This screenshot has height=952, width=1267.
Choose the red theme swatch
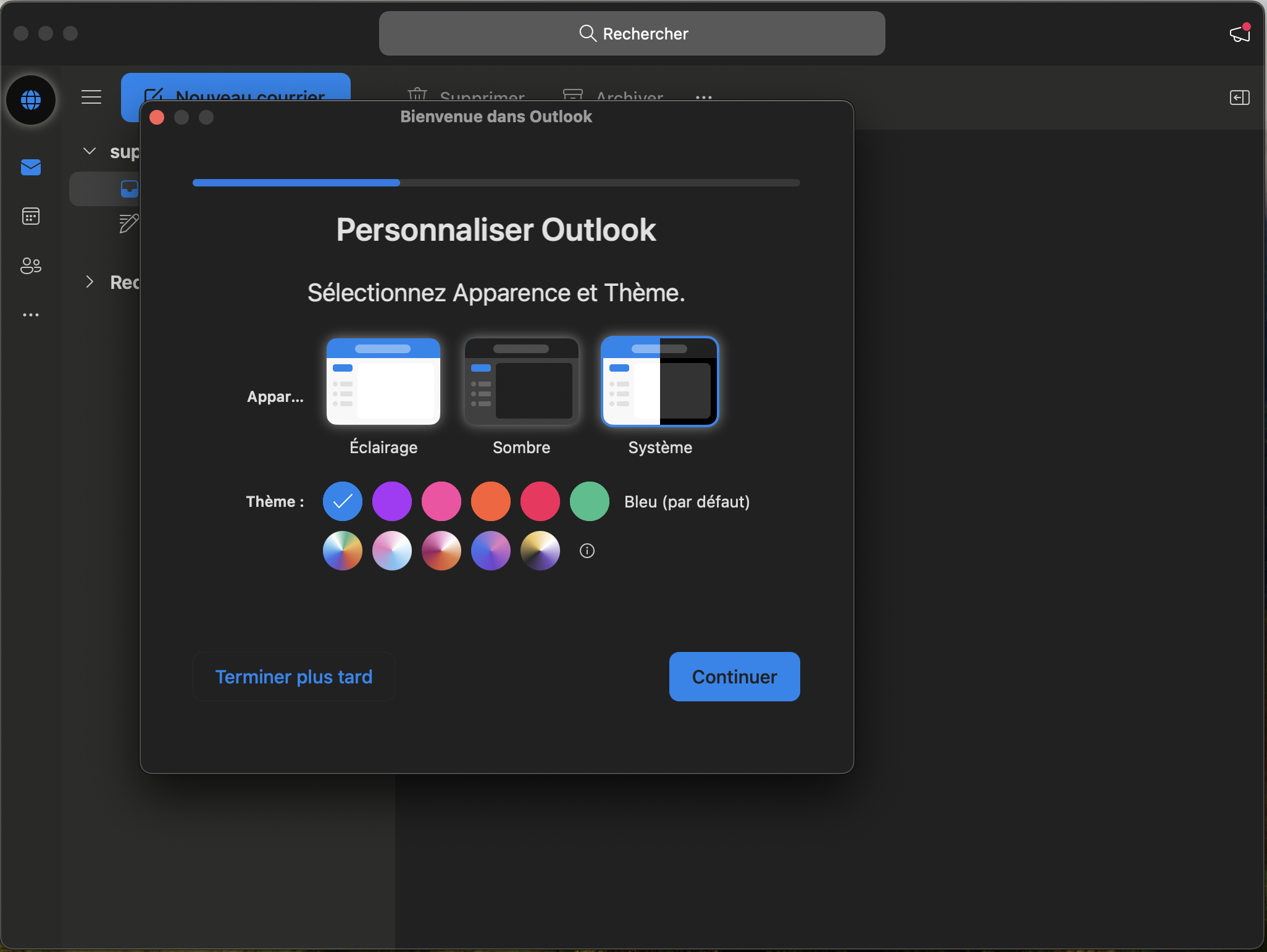coord(540,501)
